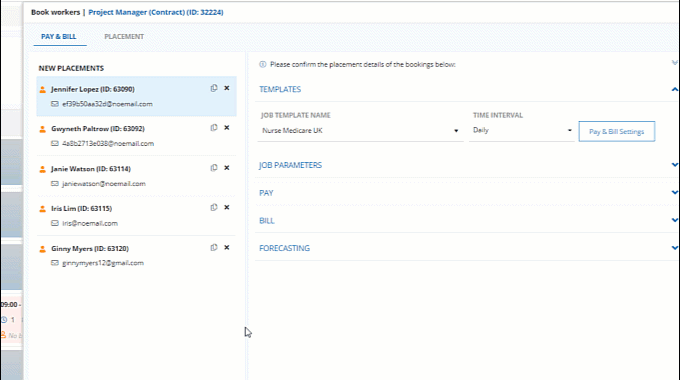
Task: Open the Job Template Name dropdown
Action: pyautogui.click(x=360, y=131)
